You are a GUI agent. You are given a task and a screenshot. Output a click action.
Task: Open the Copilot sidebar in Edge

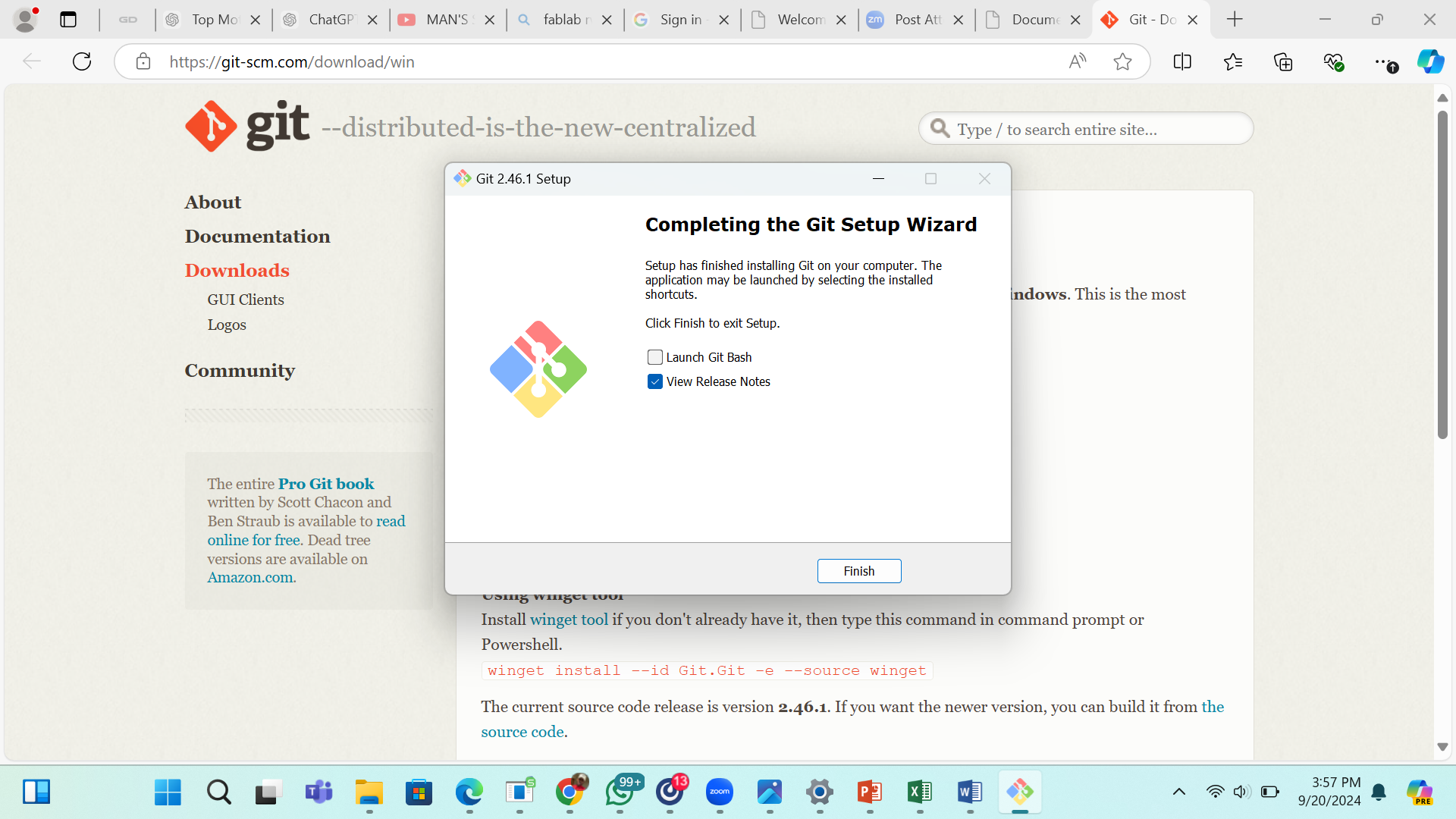[x=1431, y=61]
